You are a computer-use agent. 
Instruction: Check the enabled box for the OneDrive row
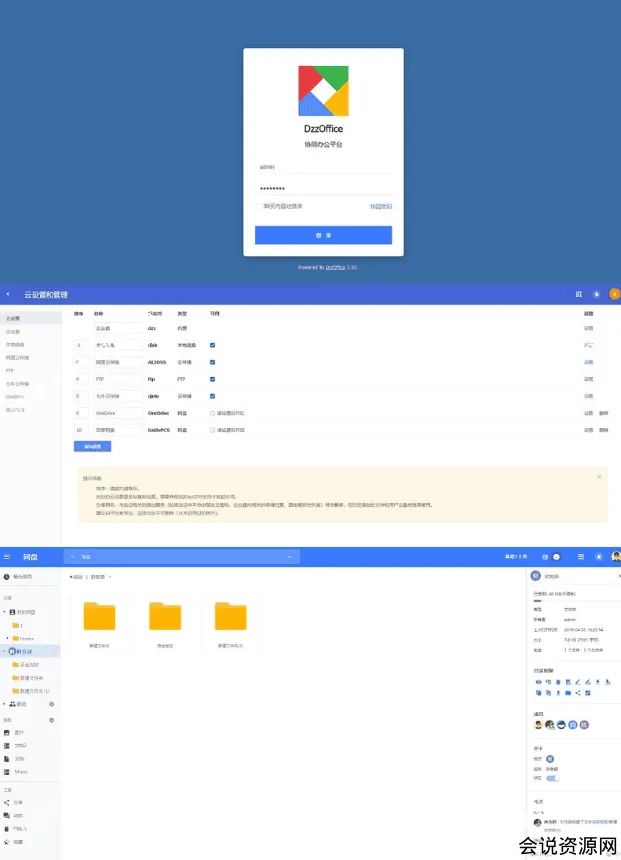[x=212, y=414]
